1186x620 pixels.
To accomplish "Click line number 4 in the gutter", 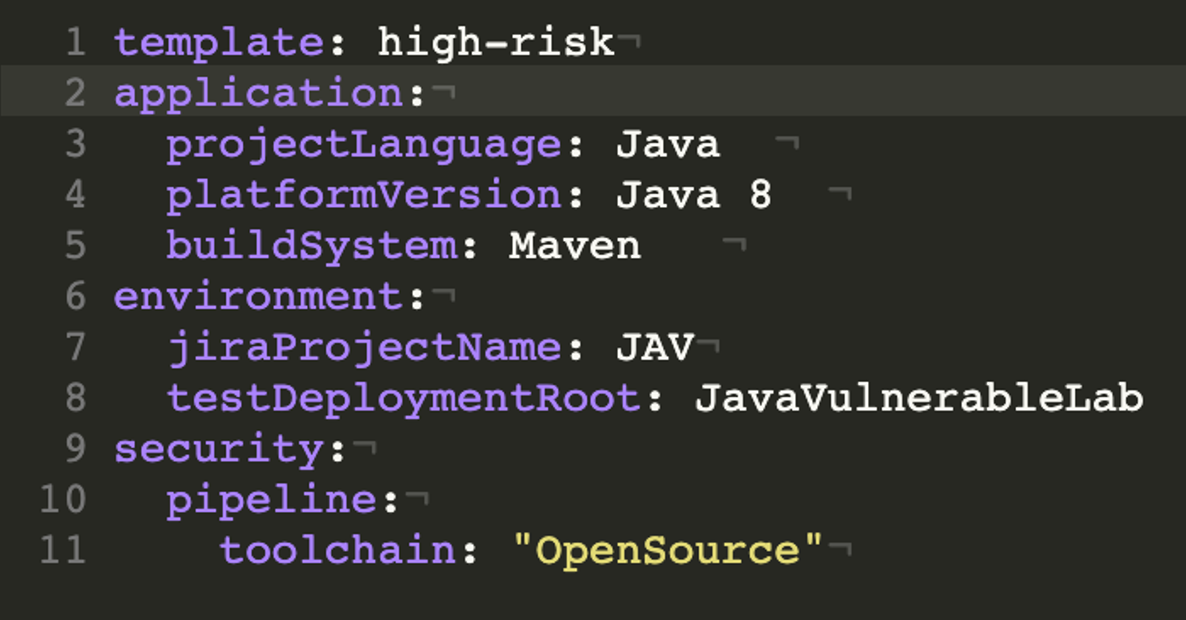I will (x=76, y=195).
